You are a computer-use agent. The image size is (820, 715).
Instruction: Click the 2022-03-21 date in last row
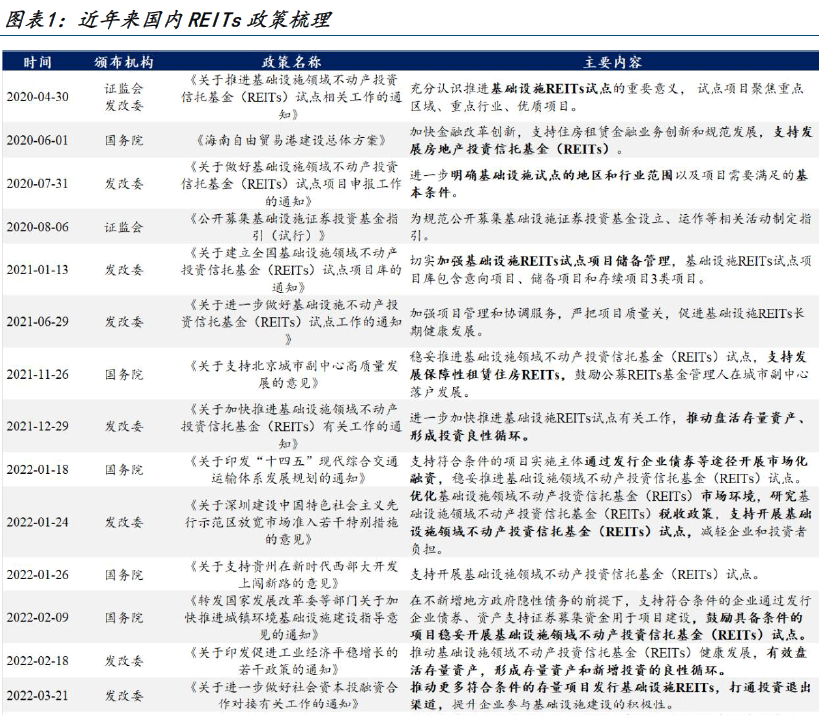37,695
